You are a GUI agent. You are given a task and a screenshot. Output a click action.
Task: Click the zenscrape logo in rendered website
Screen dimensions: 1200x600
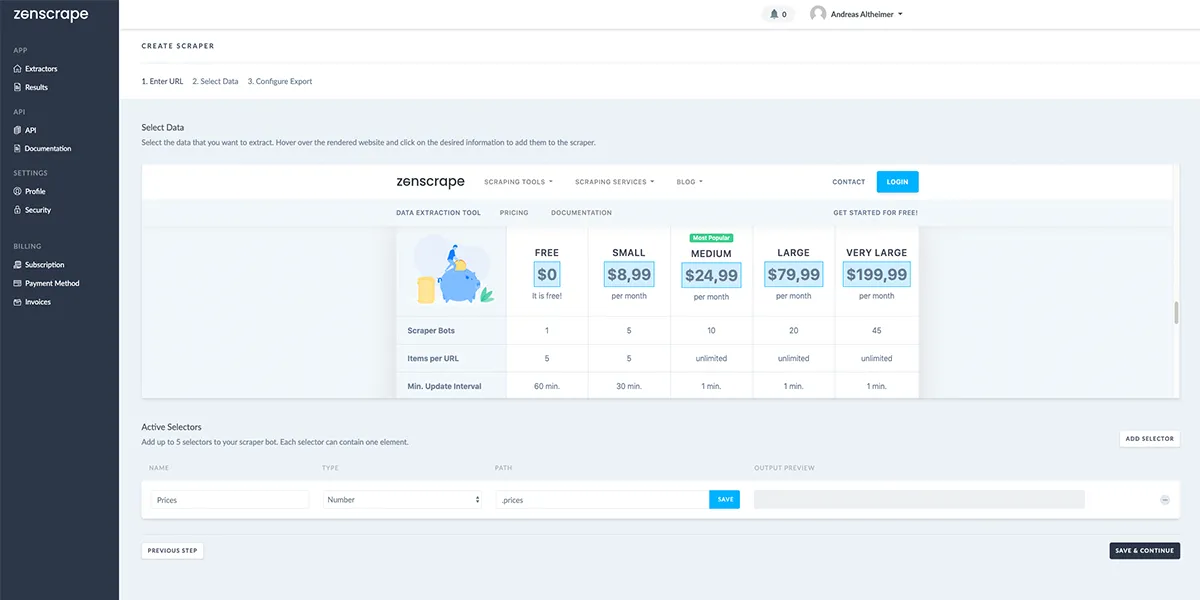(430, 182)
